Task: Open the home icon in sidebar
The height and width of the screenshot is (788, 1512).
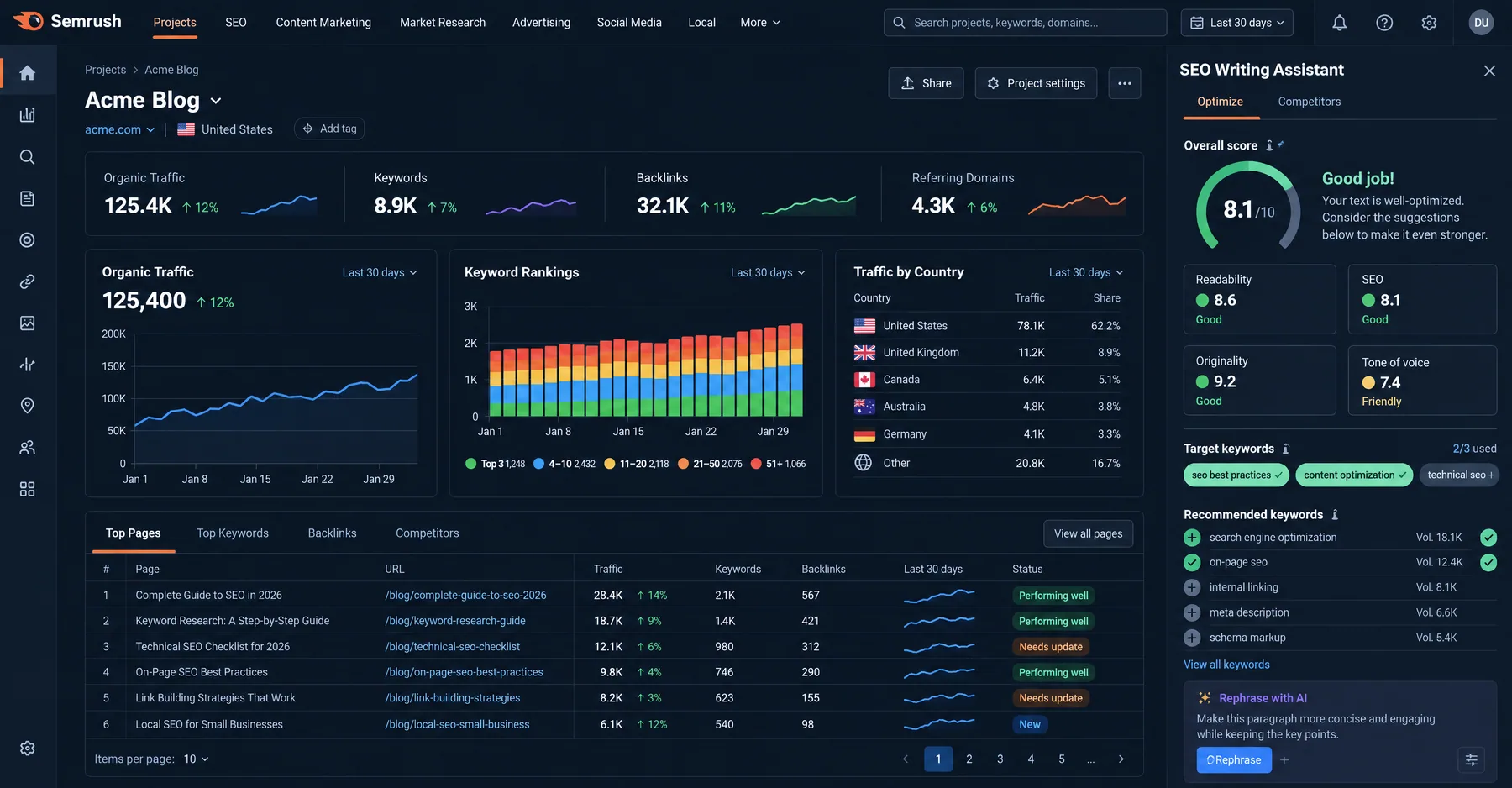Action: 28,73
